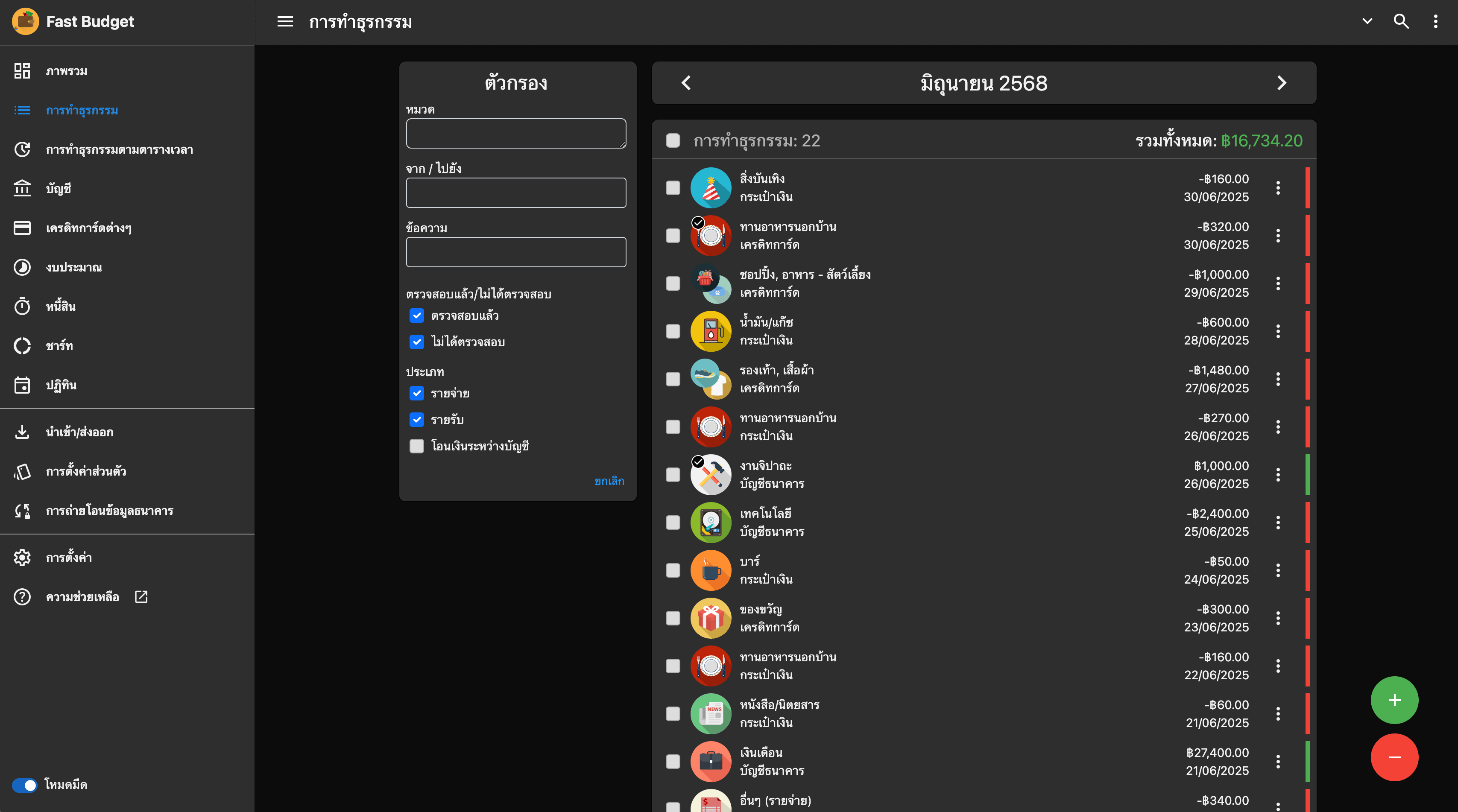Screen dimensions: 1458x812
Task: Open งบประมาณ in the sidebar
Action: click(x=73, y=267)
